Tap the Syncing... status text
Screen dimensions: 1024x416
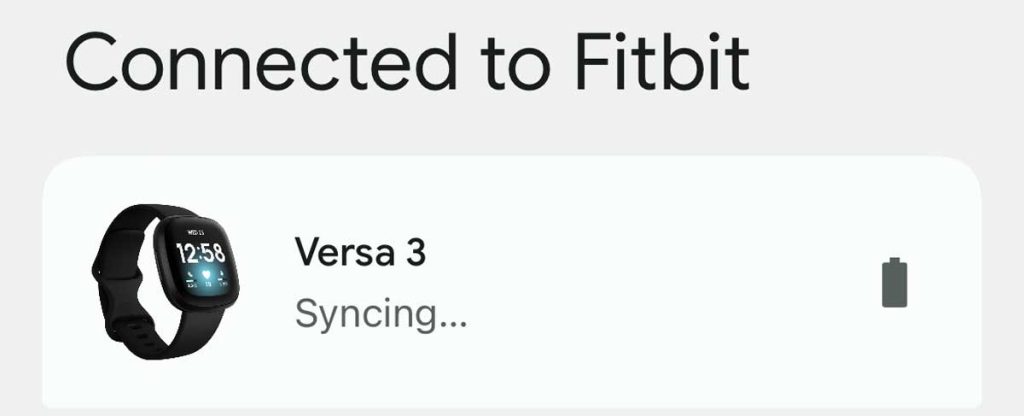(381, 314)
